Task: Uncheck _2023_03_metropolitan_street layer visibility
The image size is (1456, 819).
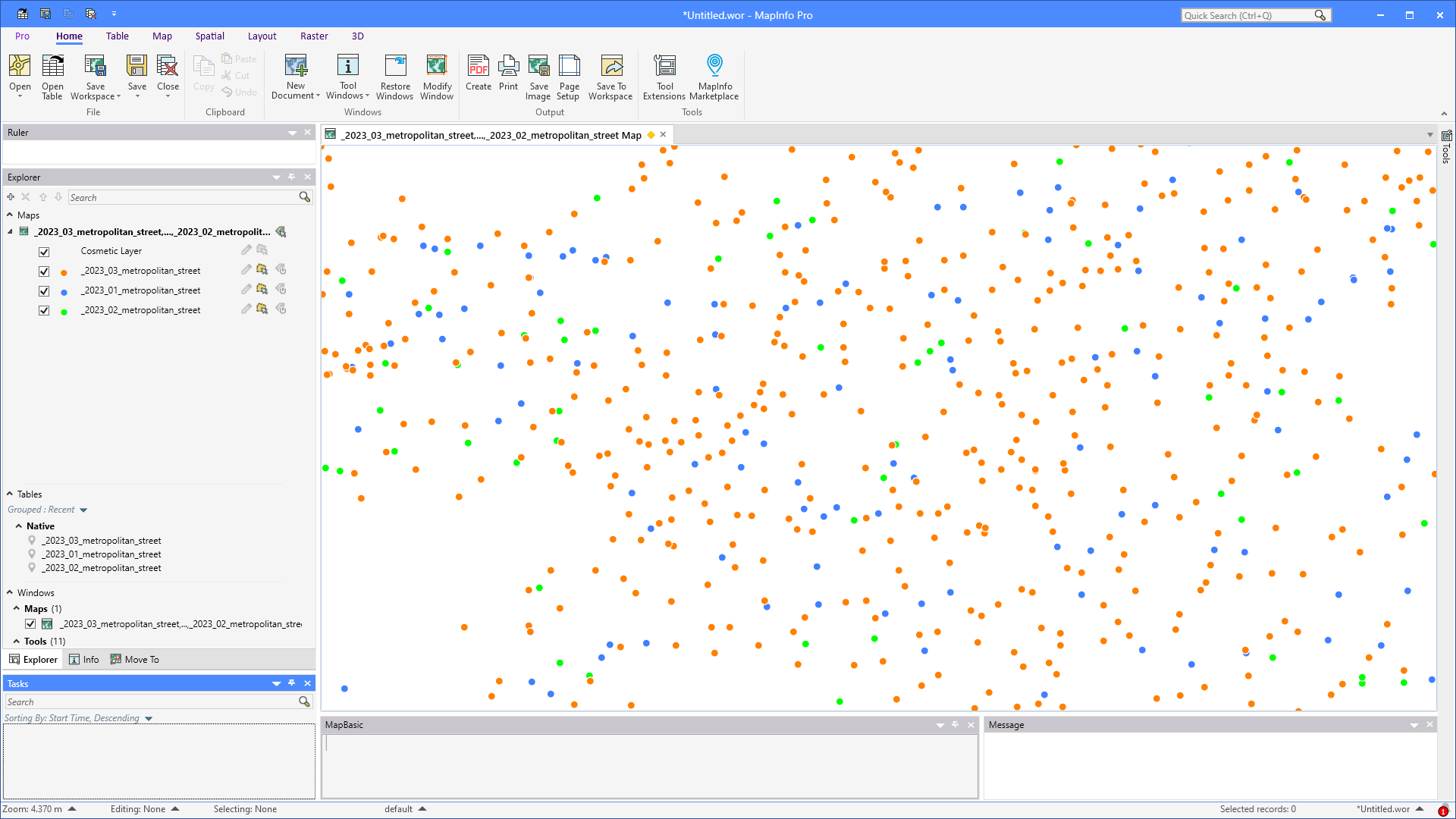Action: click(44, 271)
